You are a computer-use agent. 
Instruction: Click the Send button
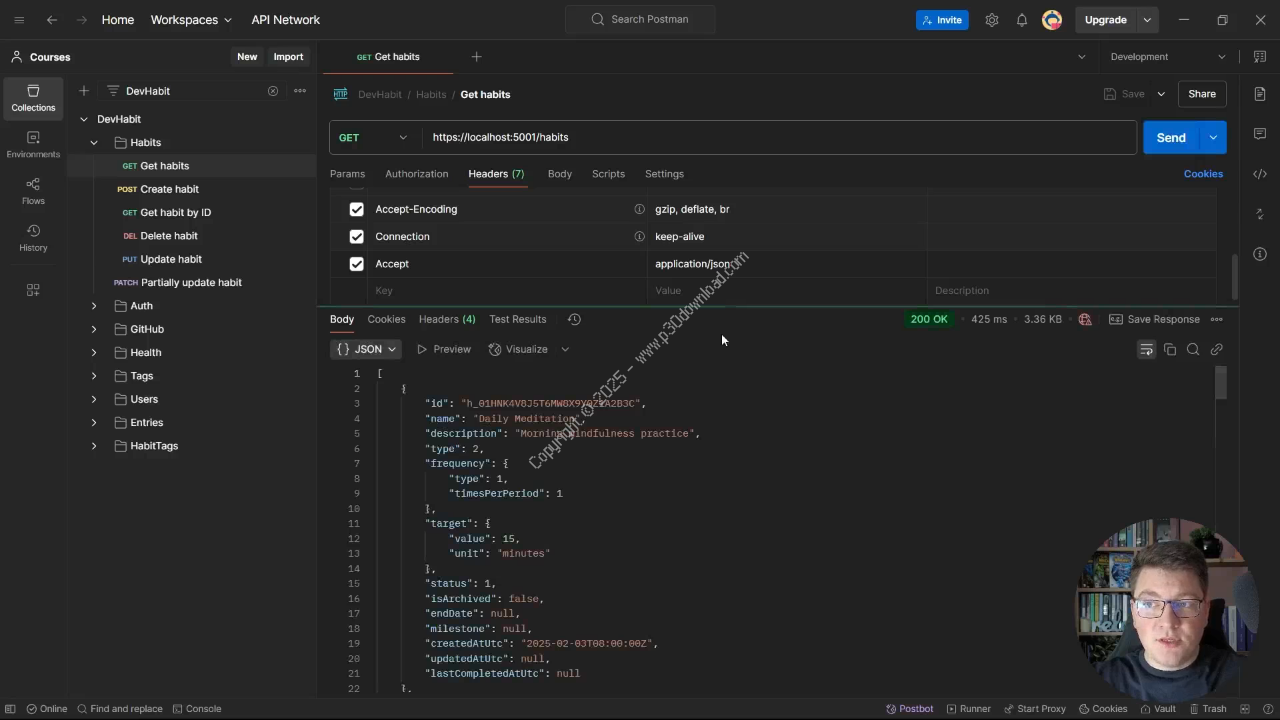[1171, 138]
